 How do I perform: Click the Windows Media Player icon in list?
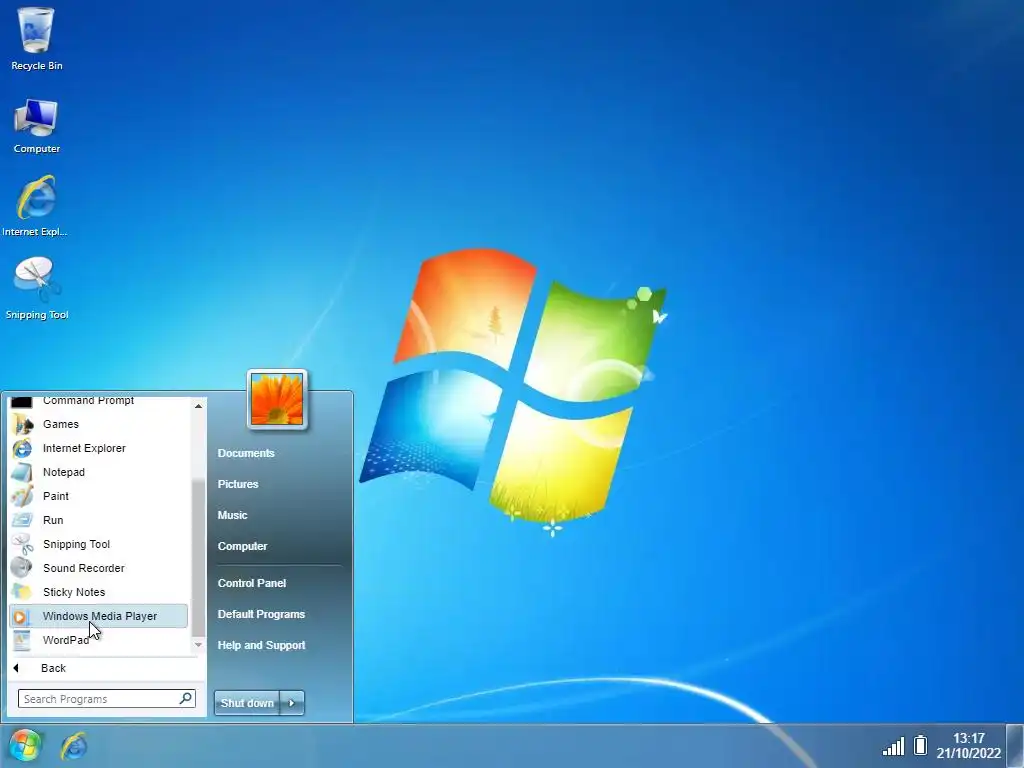(22, 616)
